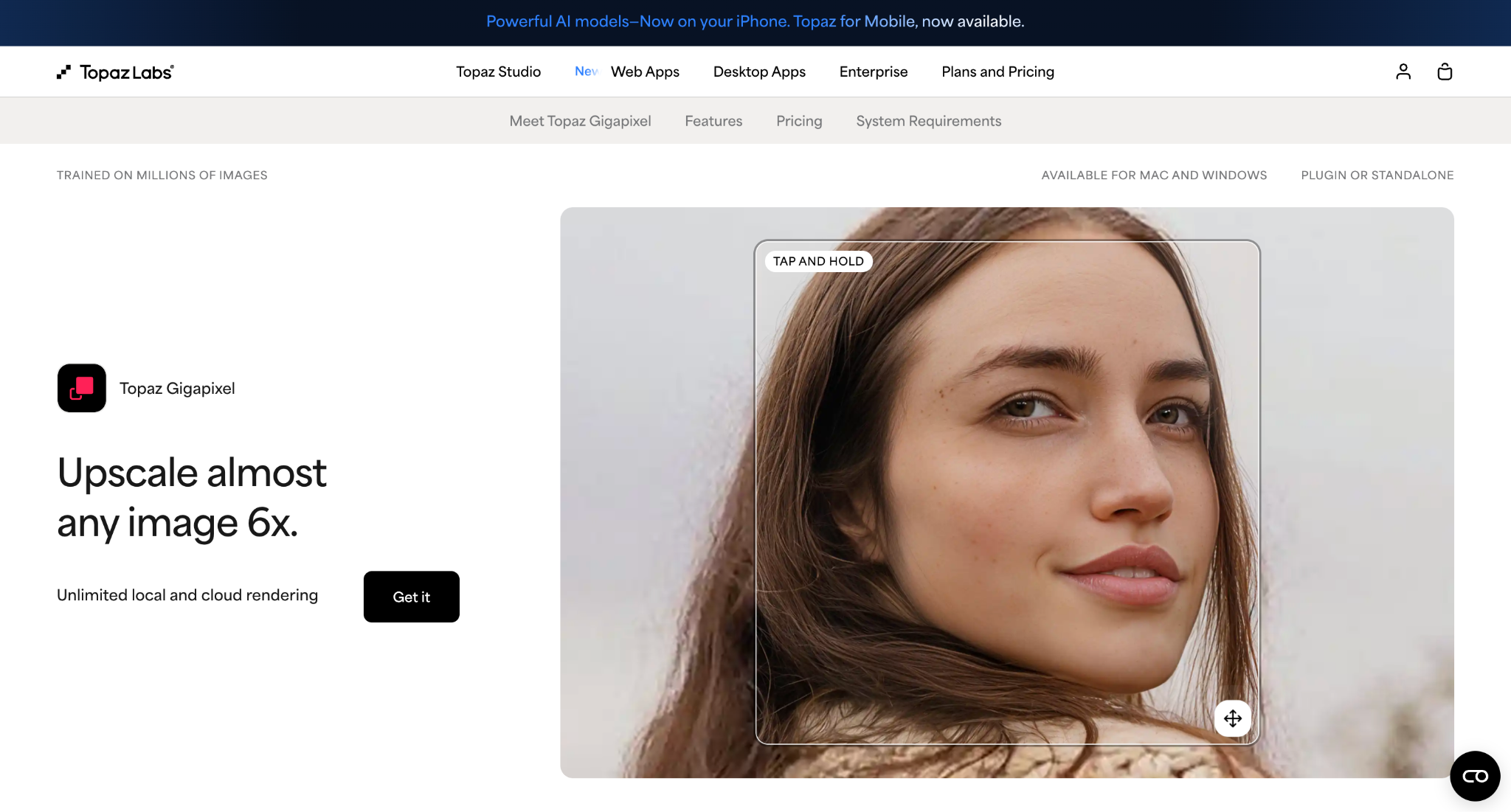
Task: Click the 'Topaz Gigapixel' product name text
Action: point(177,389)
